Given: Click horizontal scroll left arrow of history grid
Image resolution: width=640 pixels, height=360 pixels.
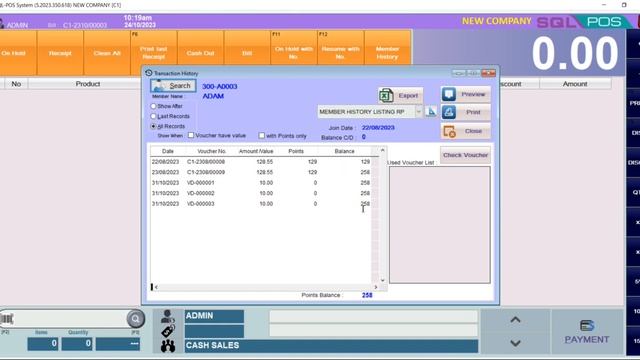Looking at the screenshot, I should point(156,287).
